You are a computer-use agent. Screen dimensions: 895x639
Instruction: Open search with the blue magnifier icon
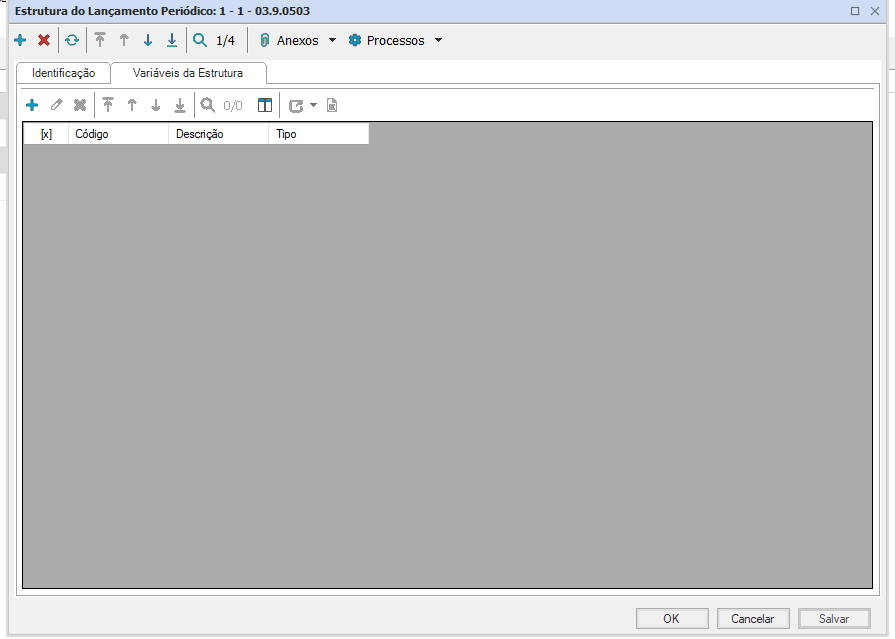tap(200, 41)
